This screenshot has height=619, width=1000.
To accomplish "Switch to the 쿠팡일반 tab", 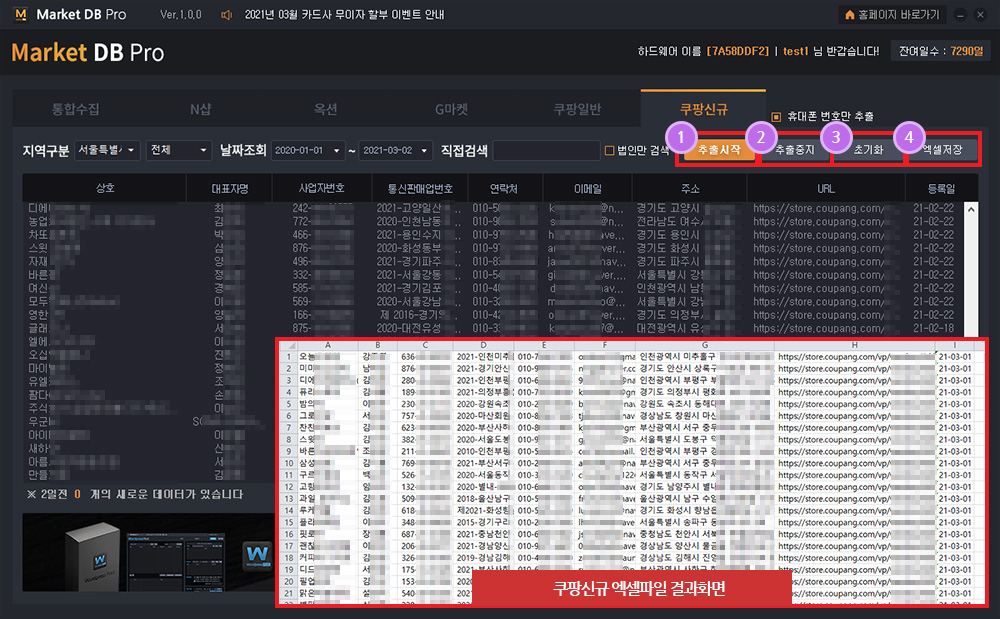I will click(x=577, y=109).
